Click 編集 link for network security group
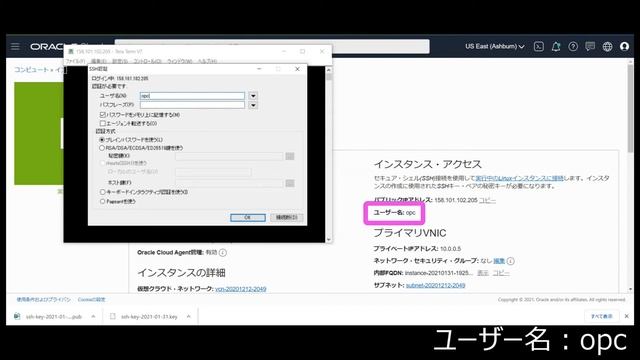 (x=499, y=261)
